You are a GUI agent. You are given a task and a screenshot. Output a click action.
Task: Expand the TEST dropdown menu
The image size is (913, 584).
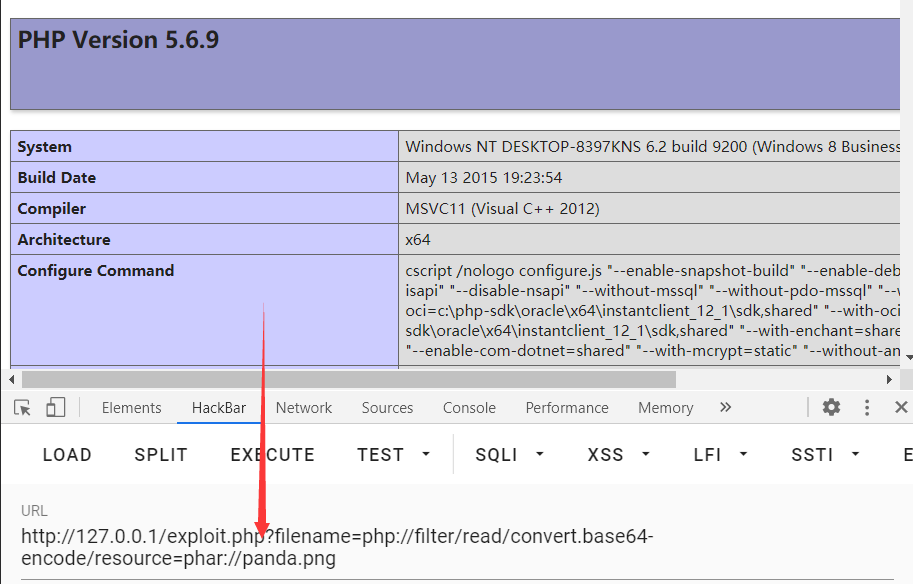point(394,455)
